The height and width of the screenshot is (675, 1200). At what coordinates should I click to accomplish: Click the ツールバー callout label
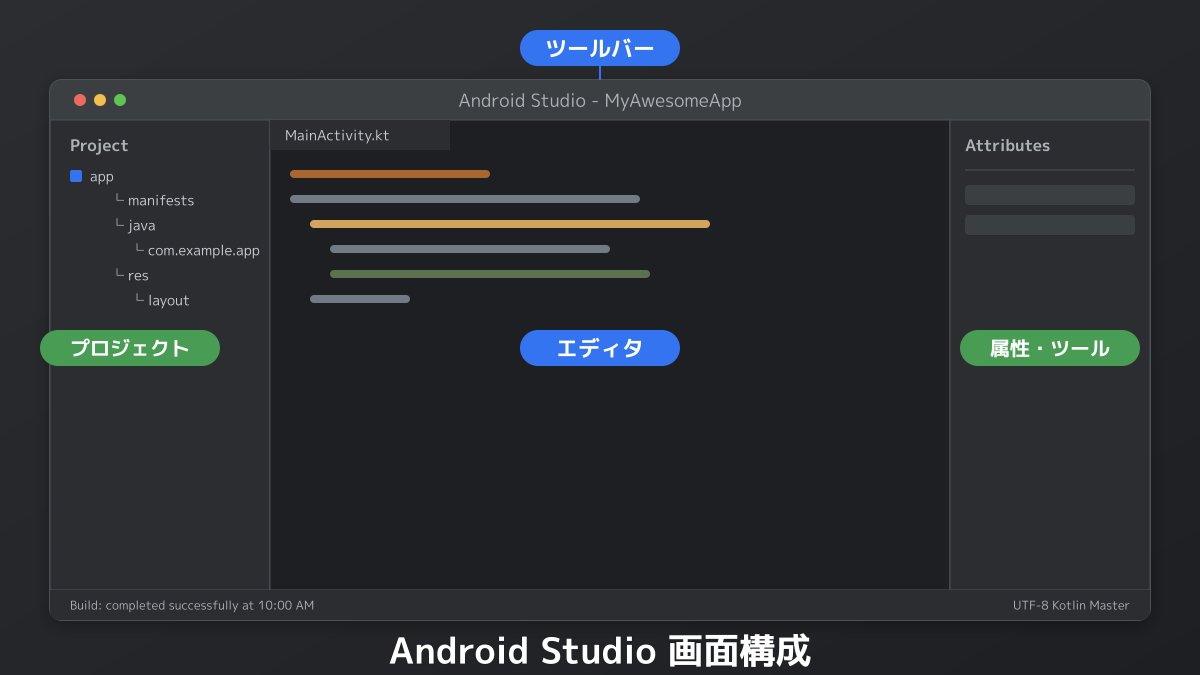599,48
